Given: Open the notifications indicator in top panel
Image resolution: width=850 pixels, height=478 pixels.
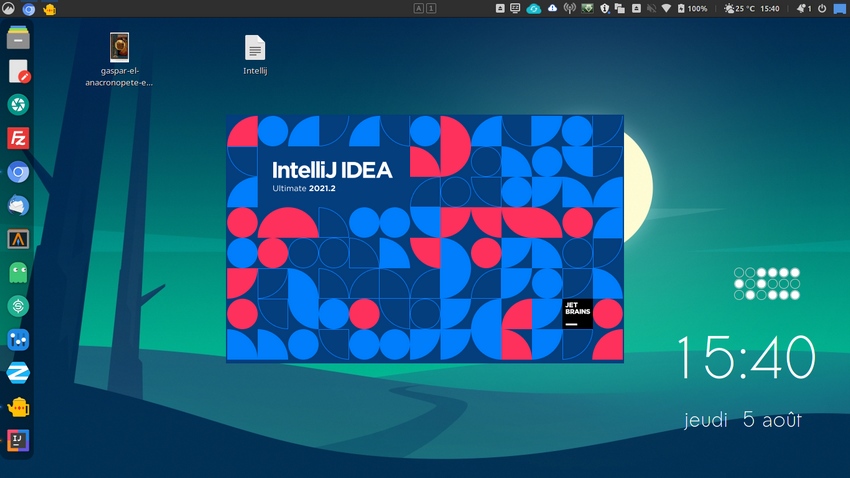Looking at the screenshot, I should [x=803, y=9].
